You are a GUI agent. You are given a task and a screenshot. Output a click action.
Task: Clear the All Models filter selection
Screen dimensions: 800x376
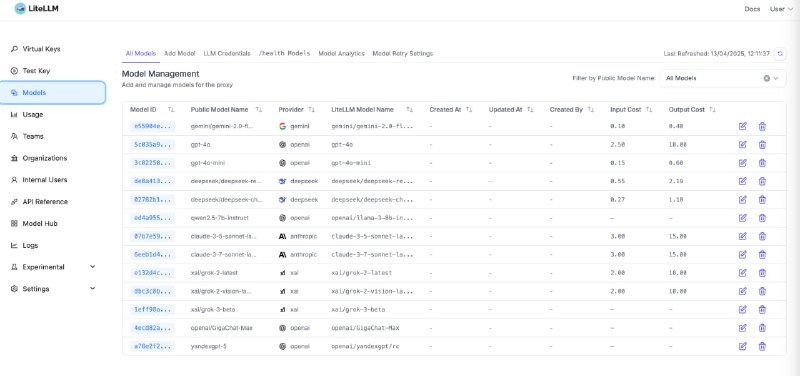(766, 79)
